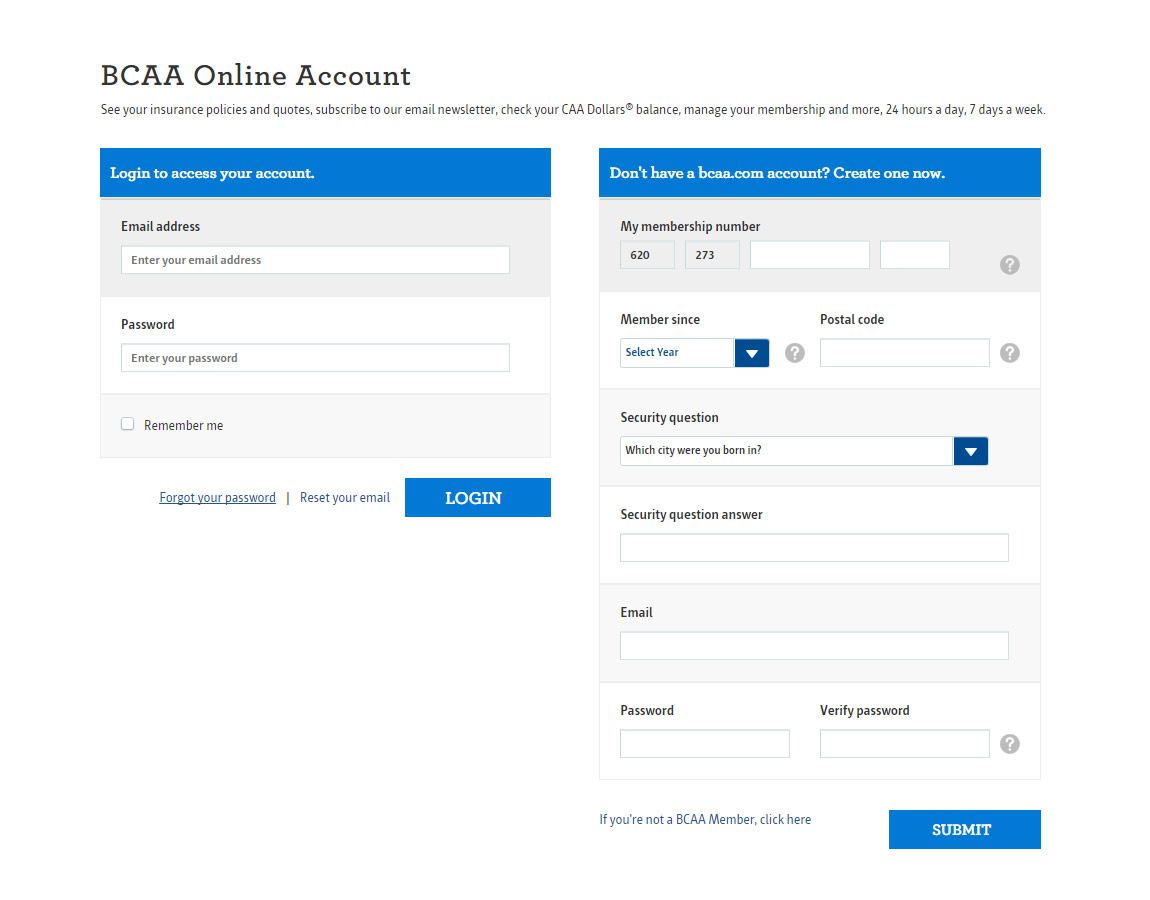Click the membership number help icon
Image resolution: width=1150 pixels, height=900 pixels.
tap(1009, 265)
